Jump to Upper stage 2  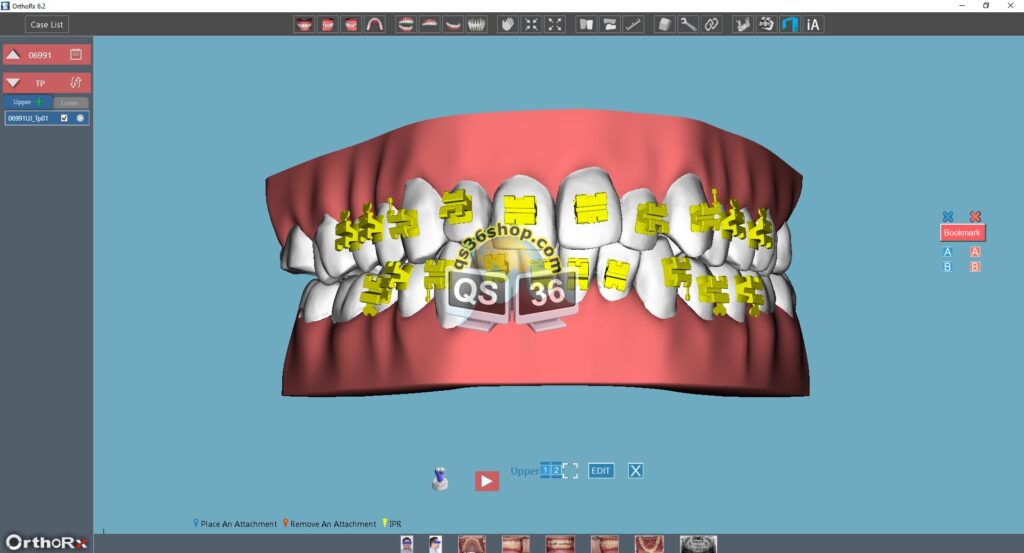556,470
